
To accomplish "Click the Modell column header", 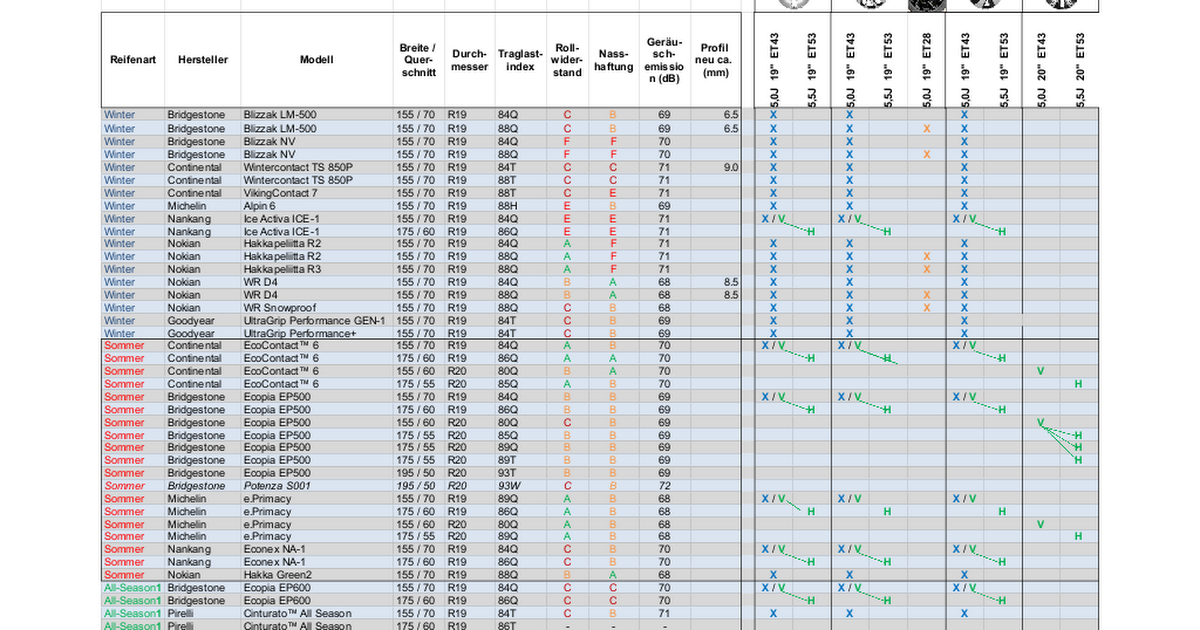I will coord(316,60).
